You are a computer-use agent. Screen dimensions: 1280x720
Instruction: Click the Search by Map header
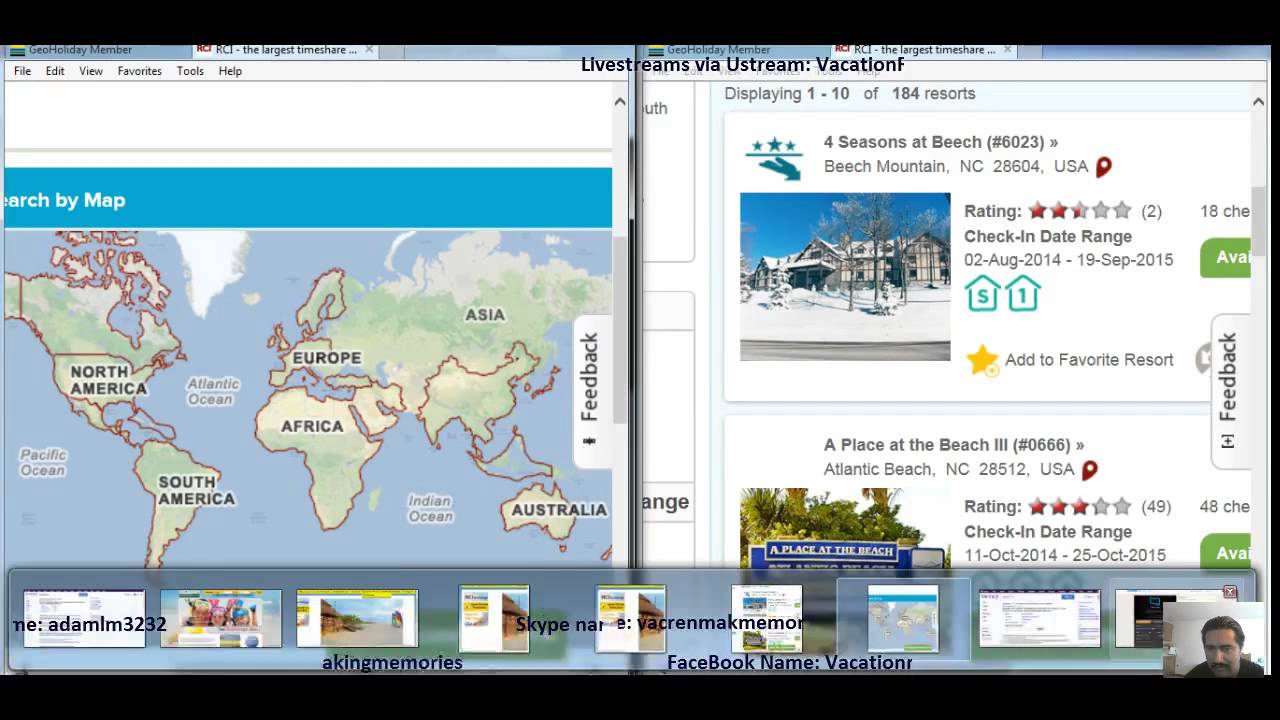(x=308, y=199)
